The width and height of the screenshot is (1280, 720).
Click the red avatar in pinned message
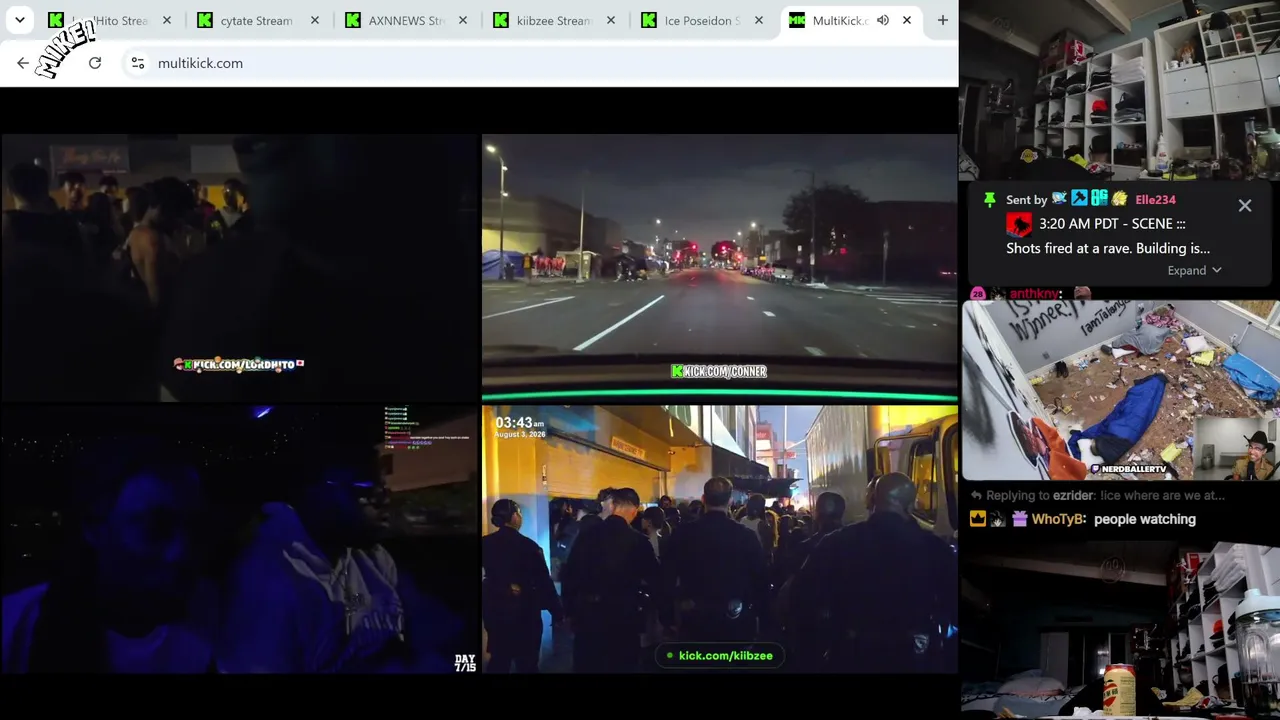[x=1019, y=224]
